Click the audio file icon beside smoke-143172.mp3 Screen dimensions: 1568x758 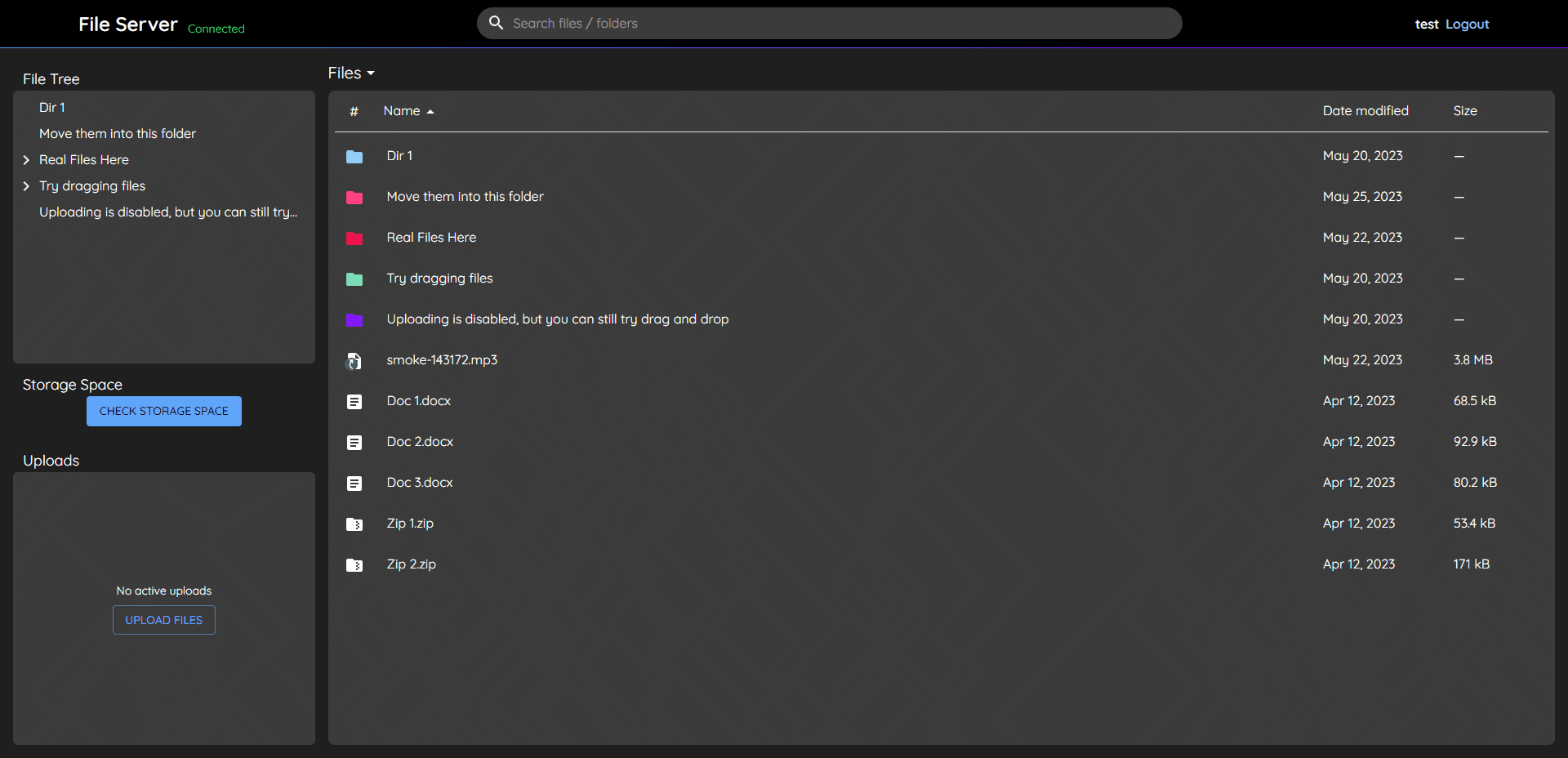(354, 361)
